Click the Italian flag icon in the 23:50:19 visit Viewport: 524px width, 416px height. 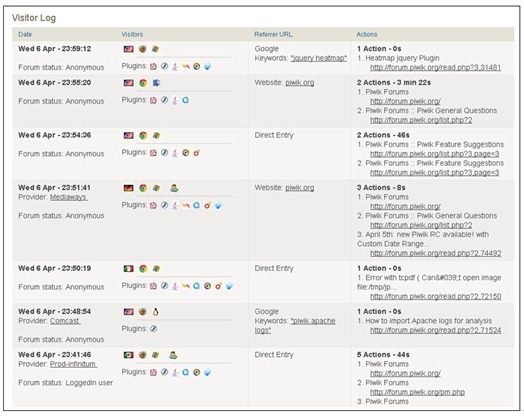click(x=128, y=269)
